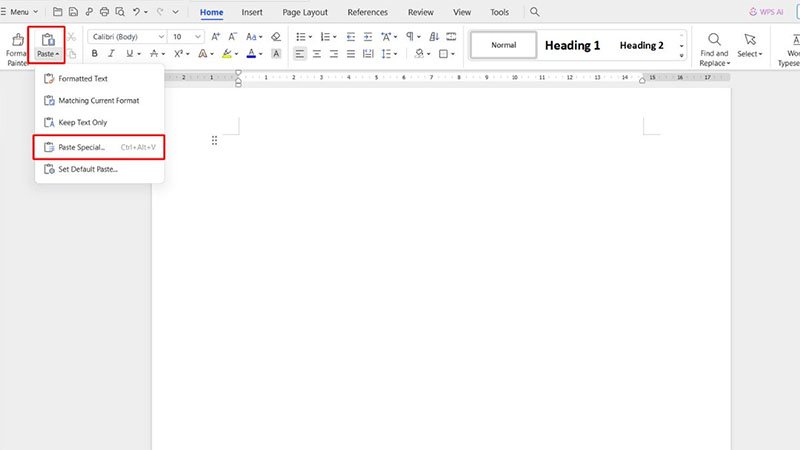Switch to the Insert tab
Image resolution: width=800 pixels, height=450 pixels.
[252, 12]
